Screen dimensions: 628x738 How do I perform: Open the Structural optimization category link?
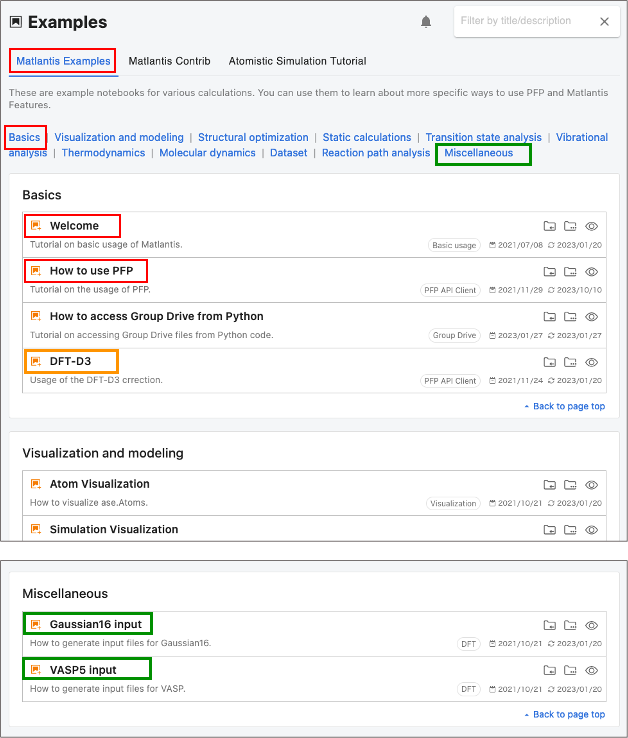[253, 137]
